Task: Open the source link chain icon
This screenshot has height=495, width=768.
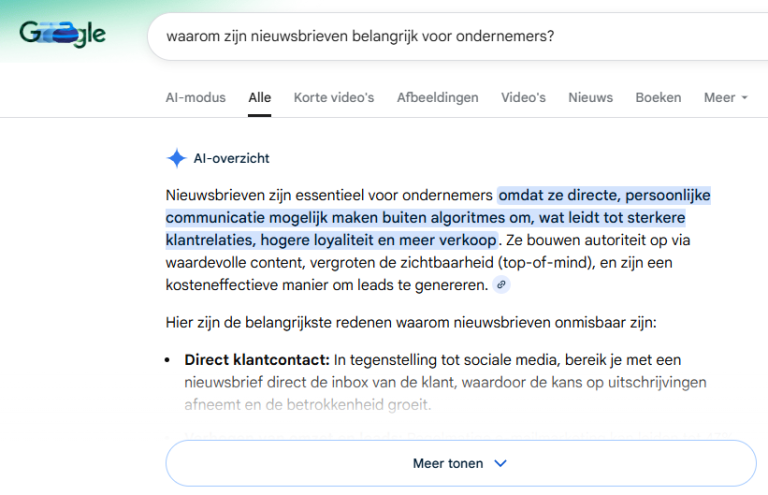Action: click(x=501, y=284)
